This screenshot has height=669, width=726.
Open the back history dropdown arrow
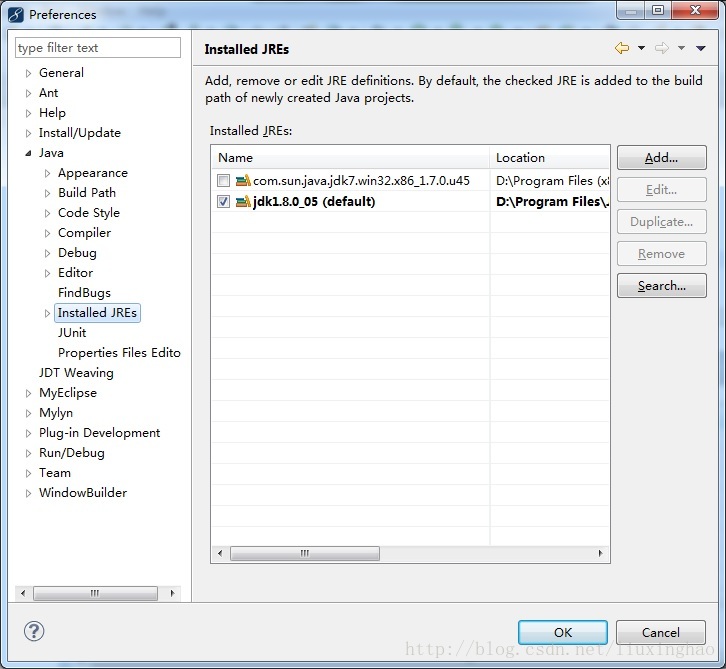coord(641,48)
